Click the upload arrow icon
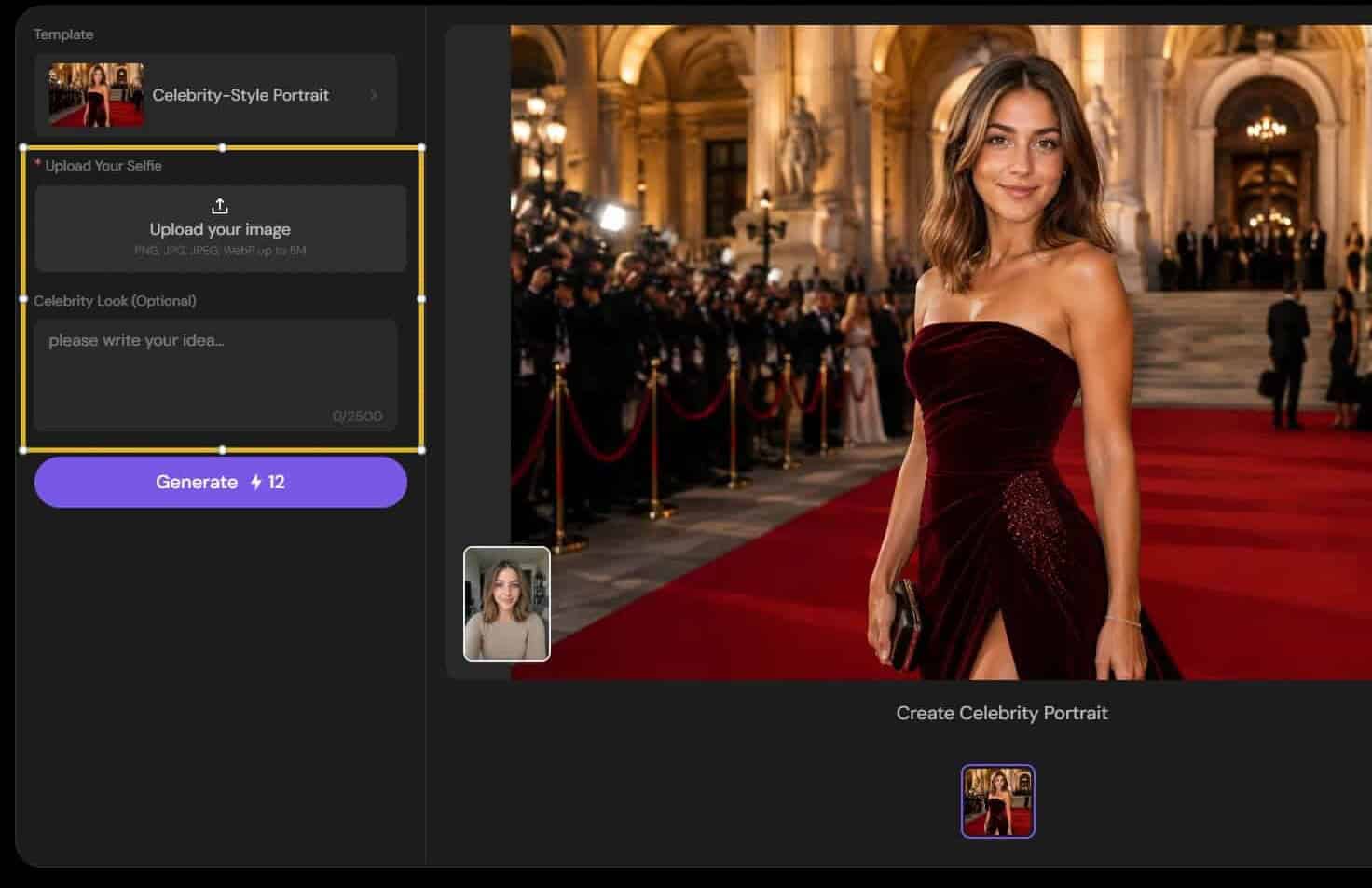 220,206
